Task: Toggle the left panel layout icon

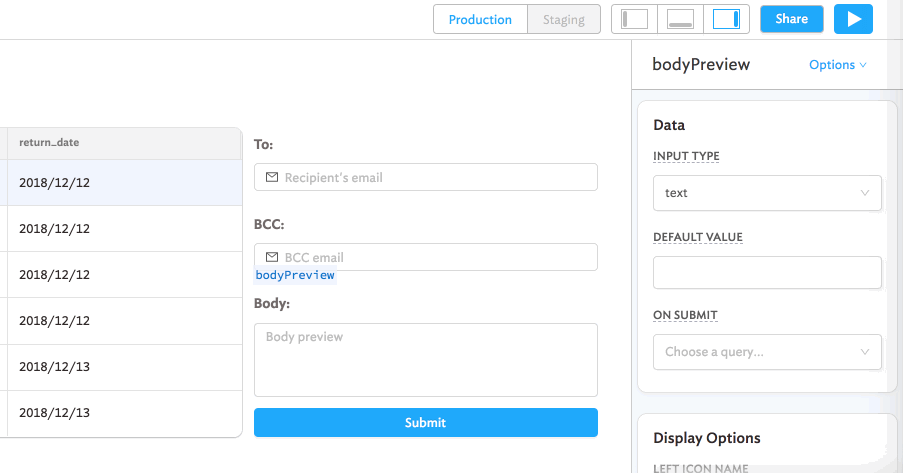Action: pyautogui.click(x=635, y=19)
